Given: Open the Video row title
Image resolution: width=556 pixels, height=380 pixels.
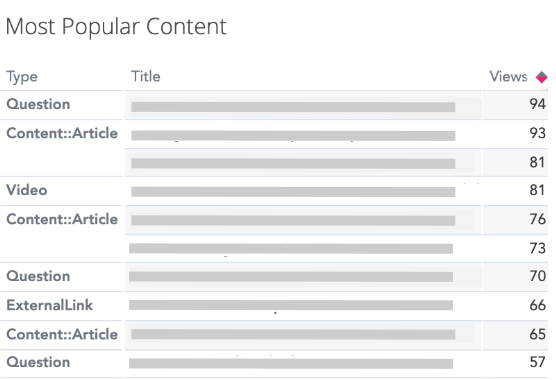Looking at the screenshot, I should [x=293, y=192].
